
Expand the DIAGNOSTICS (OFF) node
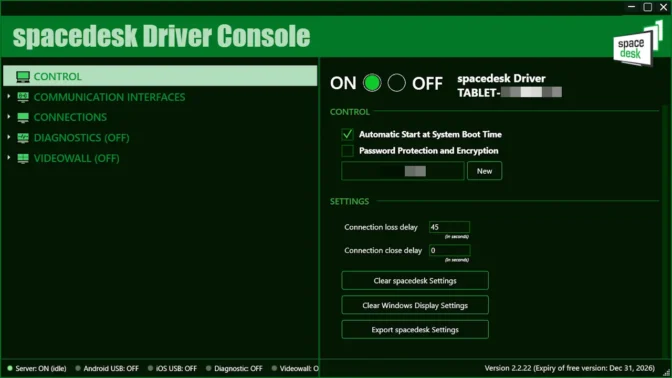[x=9, y=138]
